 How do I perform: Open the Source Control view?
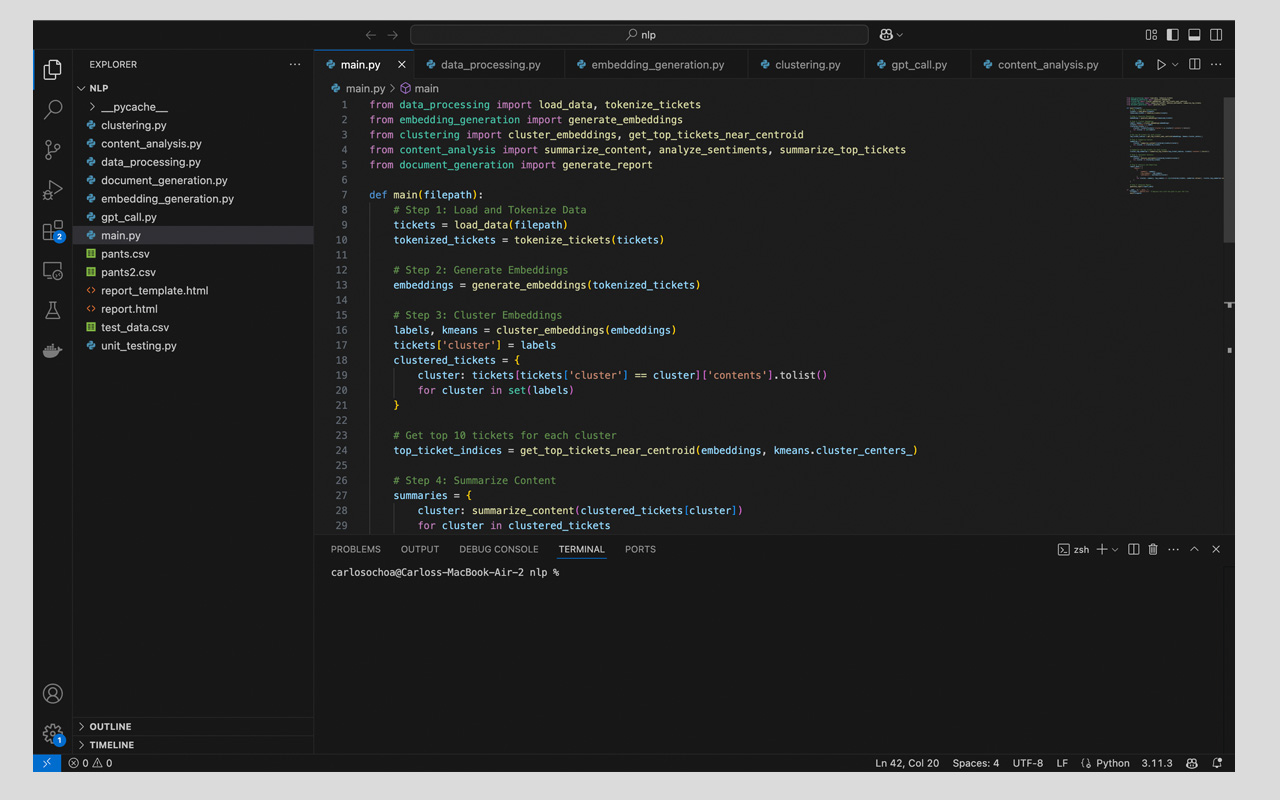(x=53, y=150)
